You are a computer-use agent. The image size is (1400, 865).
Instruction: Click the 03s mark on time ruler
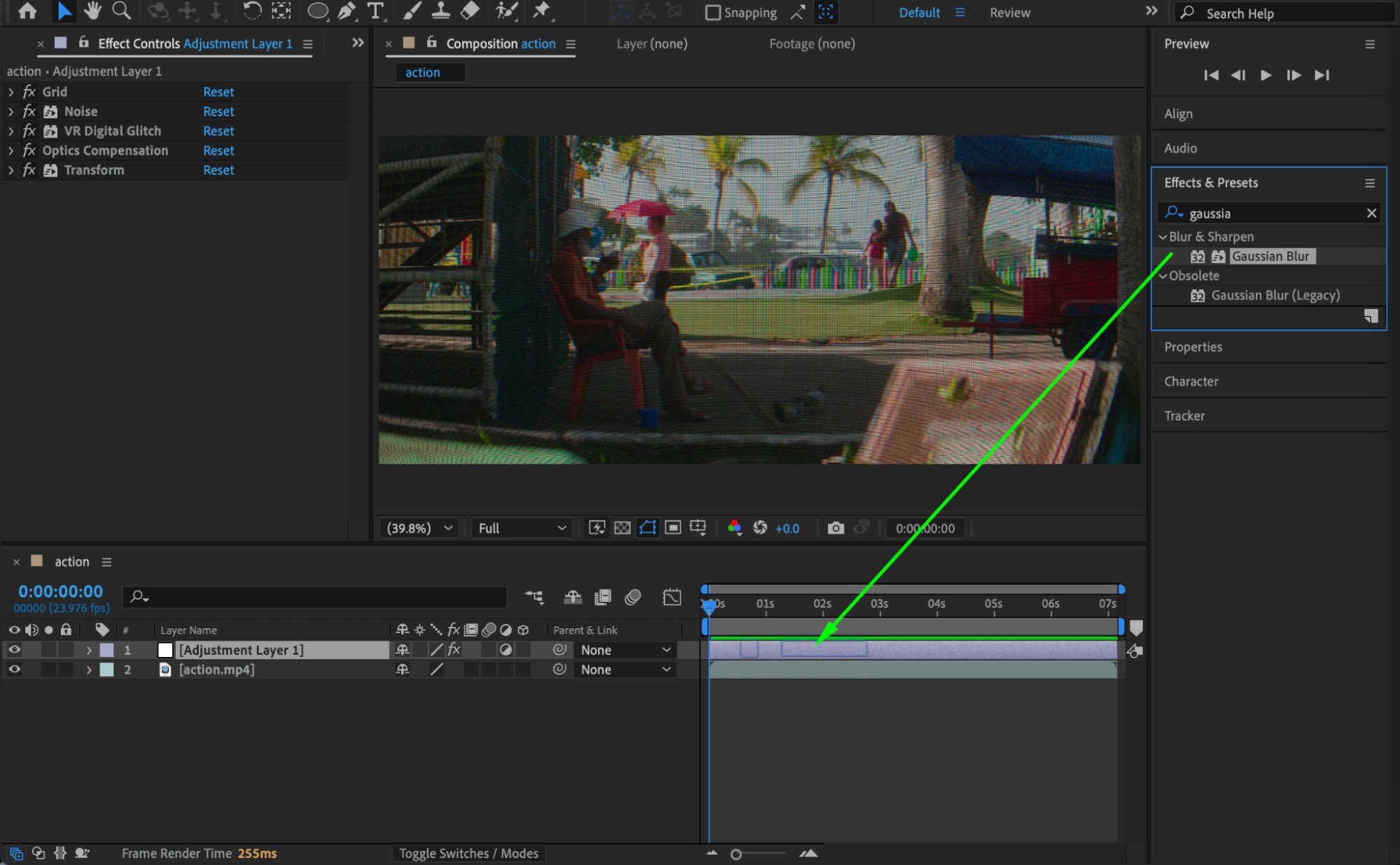(x=879, y=604)
